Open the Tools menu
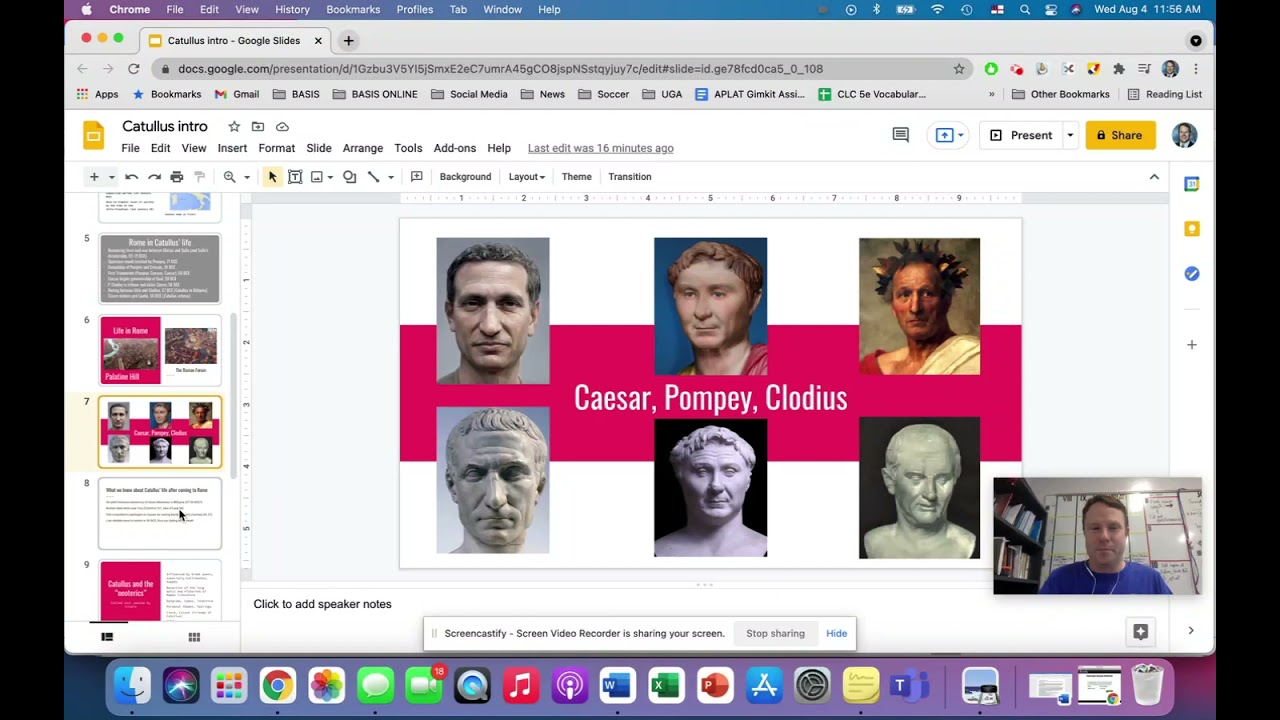 click(x=408, y=148)
